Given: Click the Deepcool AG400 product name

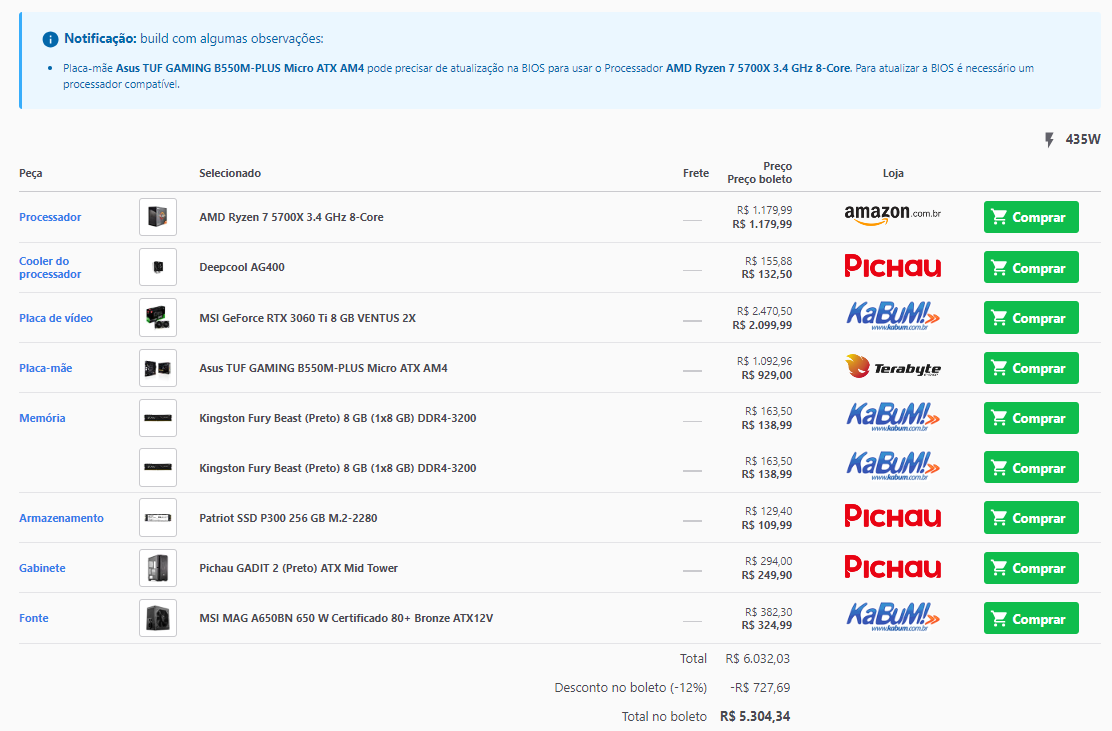Looking at the screenshot, I should [242, 267].
